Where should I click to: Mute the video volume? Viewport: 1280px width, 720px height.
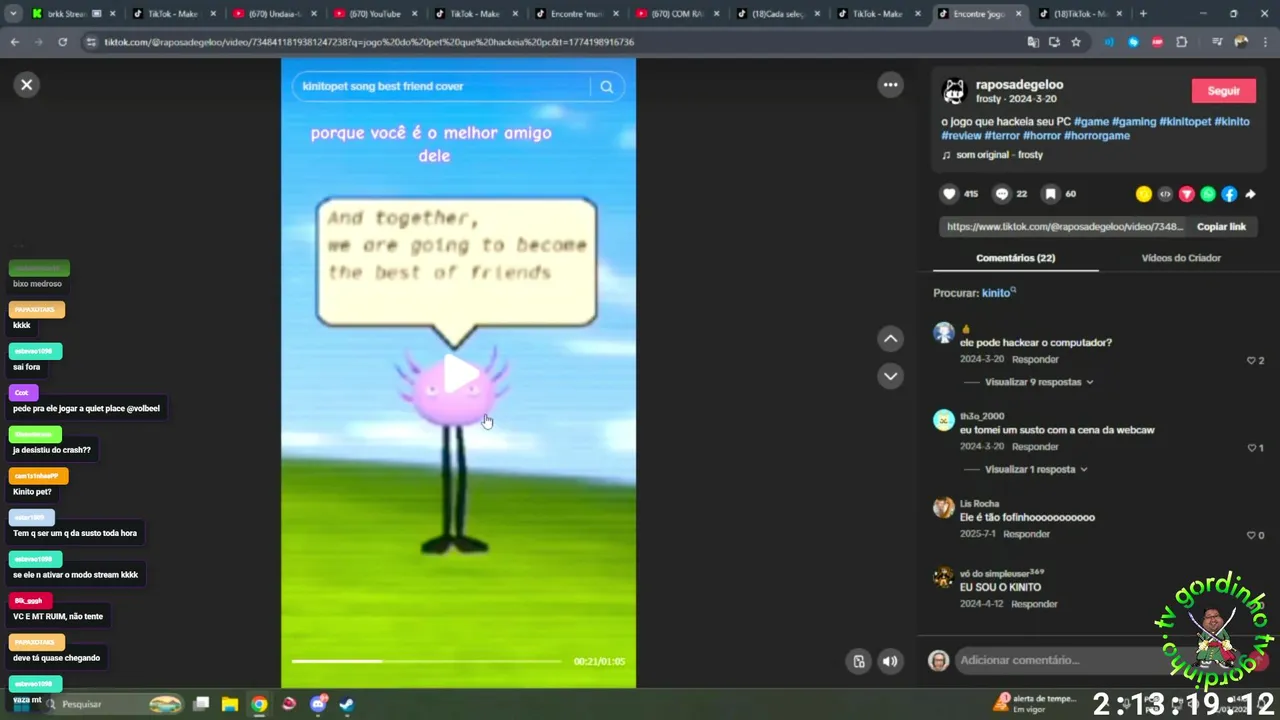coord(889,661)
